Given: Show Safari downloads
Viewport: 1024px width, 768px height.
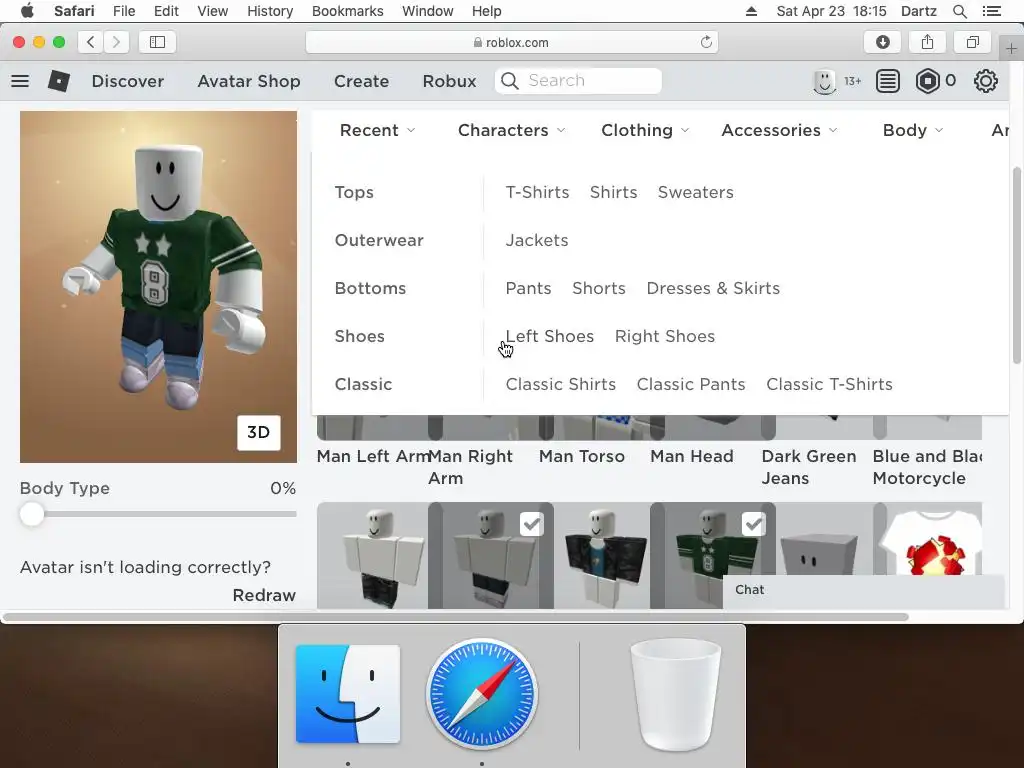Looking at the screenshot, I should pos(882,42).
